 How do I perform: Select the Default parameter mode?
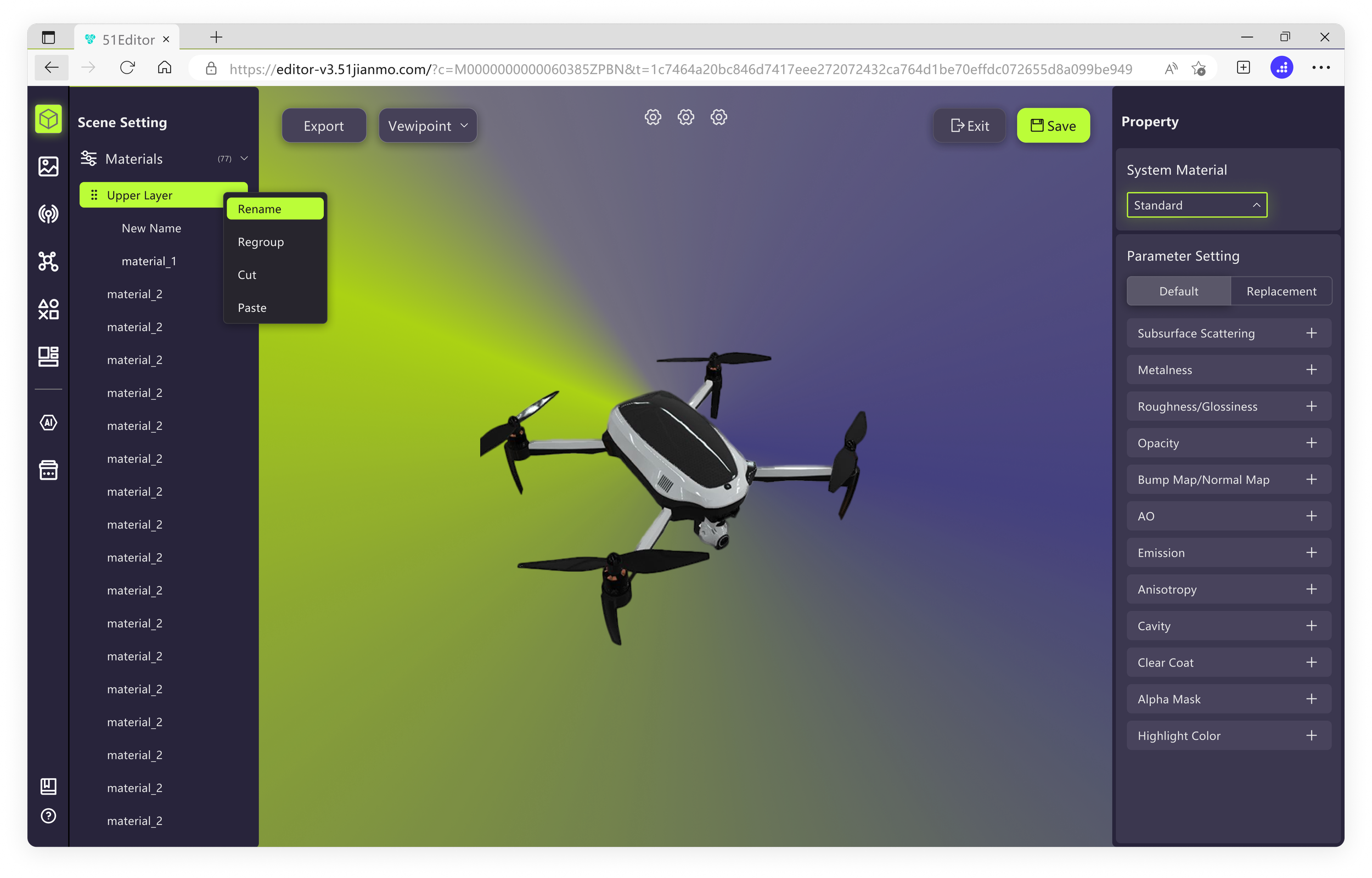tap(1178, 291)
